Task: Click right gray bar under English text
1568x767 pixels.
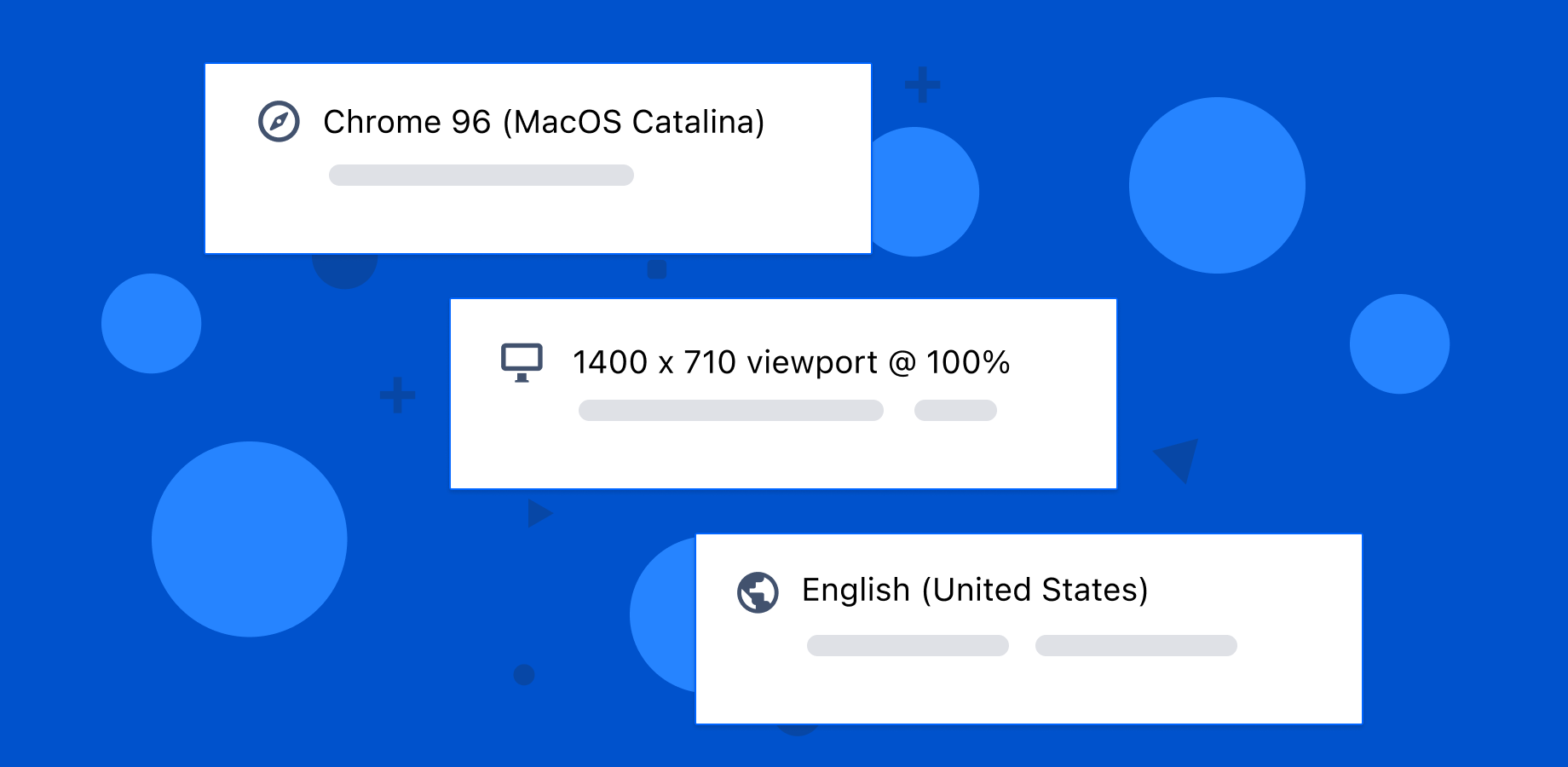Action: tap(1136, 645)
